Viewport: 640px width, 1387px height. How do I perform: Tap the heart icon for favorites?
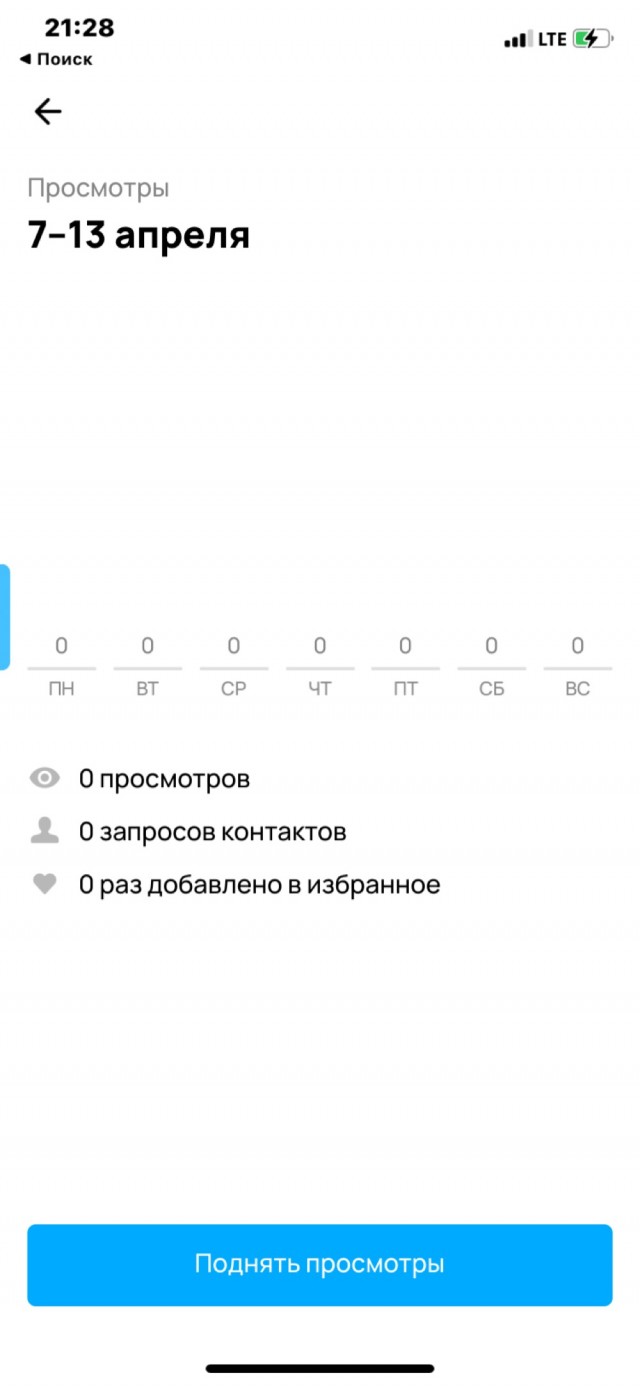tap(45, 884)
